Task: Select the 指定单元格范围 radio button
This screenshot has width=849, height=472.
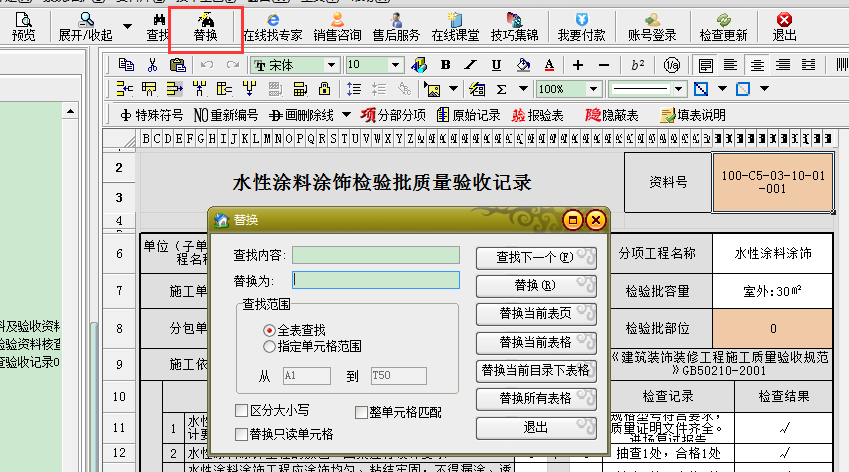Action: pyautogui.click(x=269, y=346)
